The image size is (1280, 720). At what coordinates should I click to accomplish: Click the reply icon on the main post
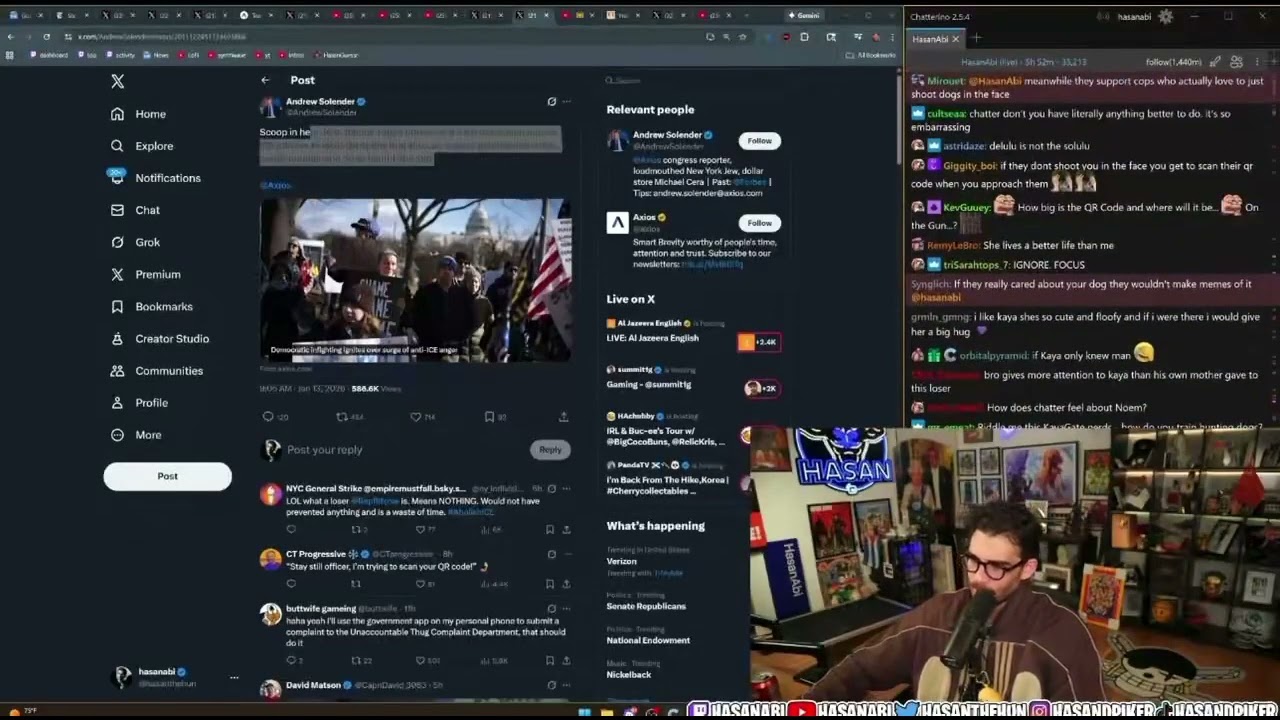point(268,417)
